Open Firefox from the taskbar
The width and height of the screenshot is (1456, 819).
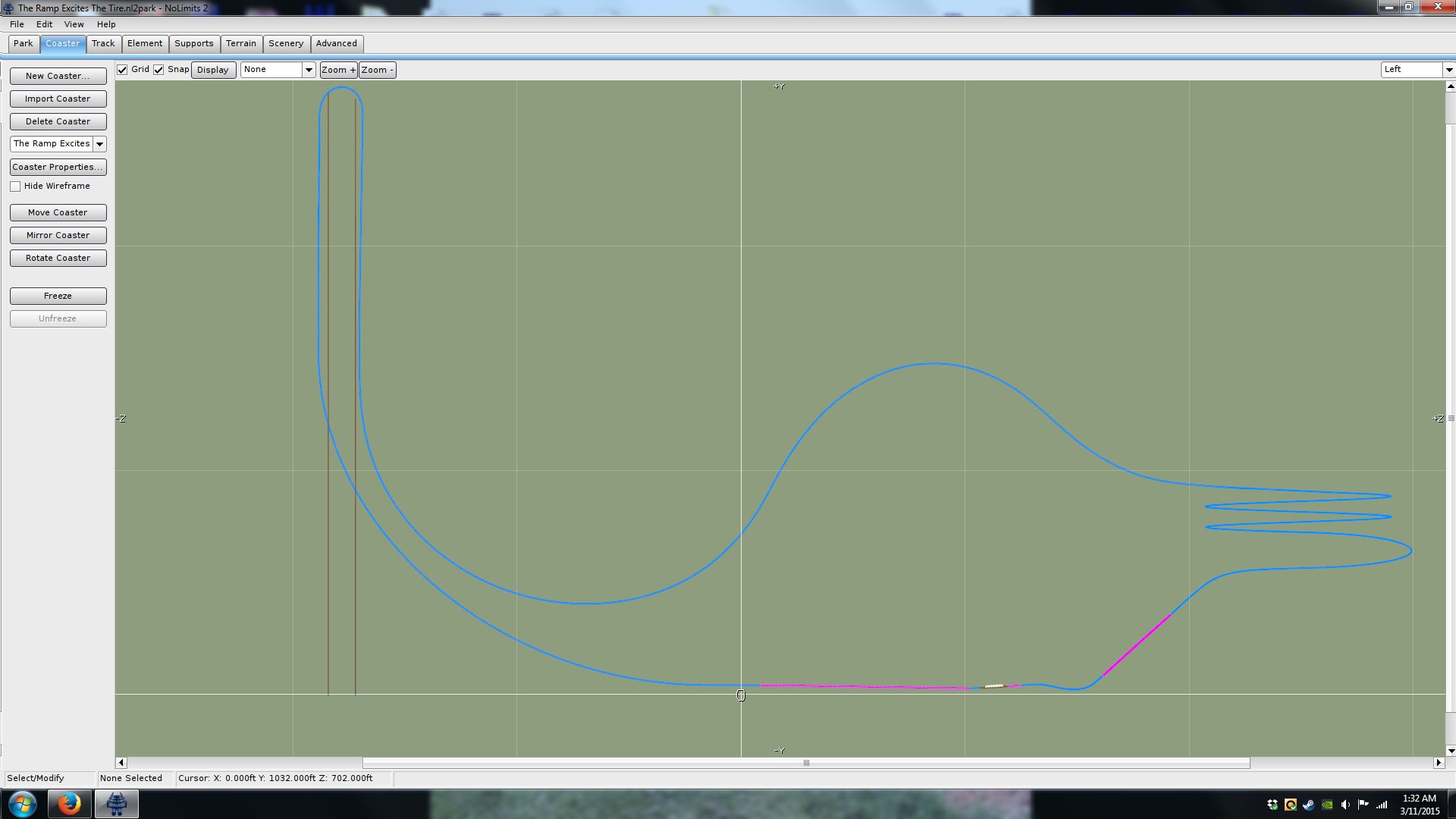(x=69, y=804)
